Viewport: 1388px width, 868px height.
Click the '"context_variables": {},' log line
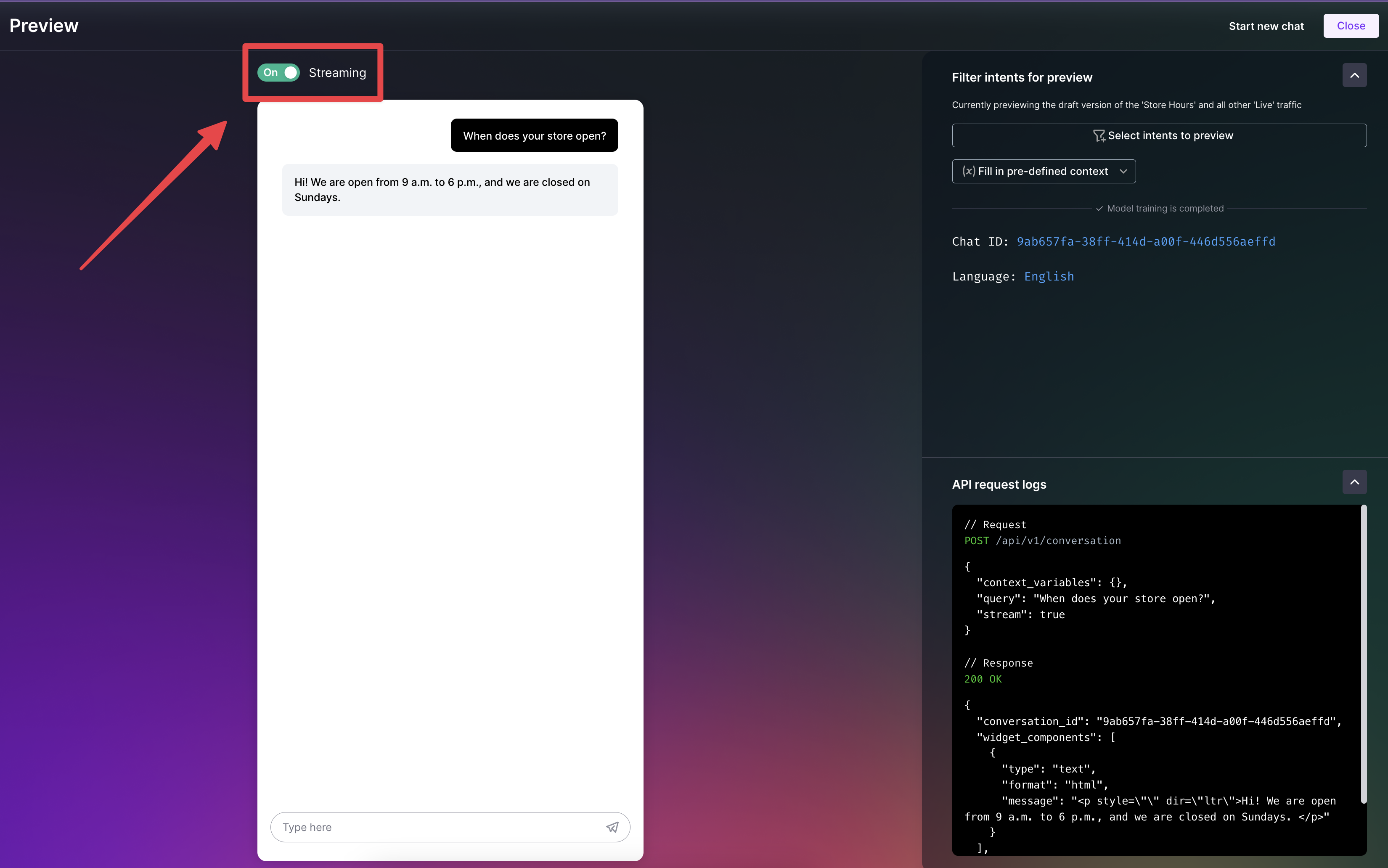pyautogui.click(x=1052, y=582)
